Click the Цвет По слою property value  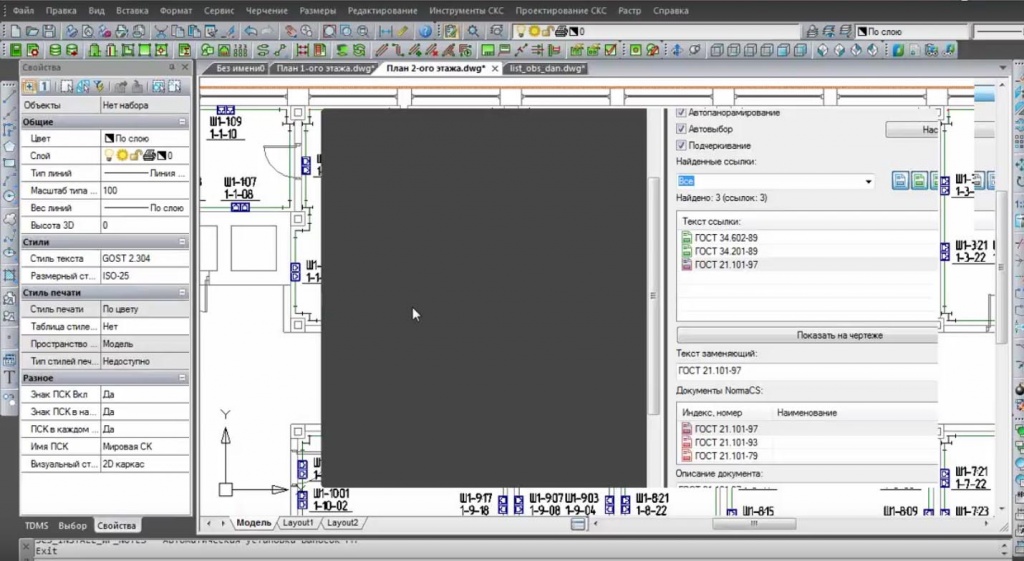click(x=144, y=138)
